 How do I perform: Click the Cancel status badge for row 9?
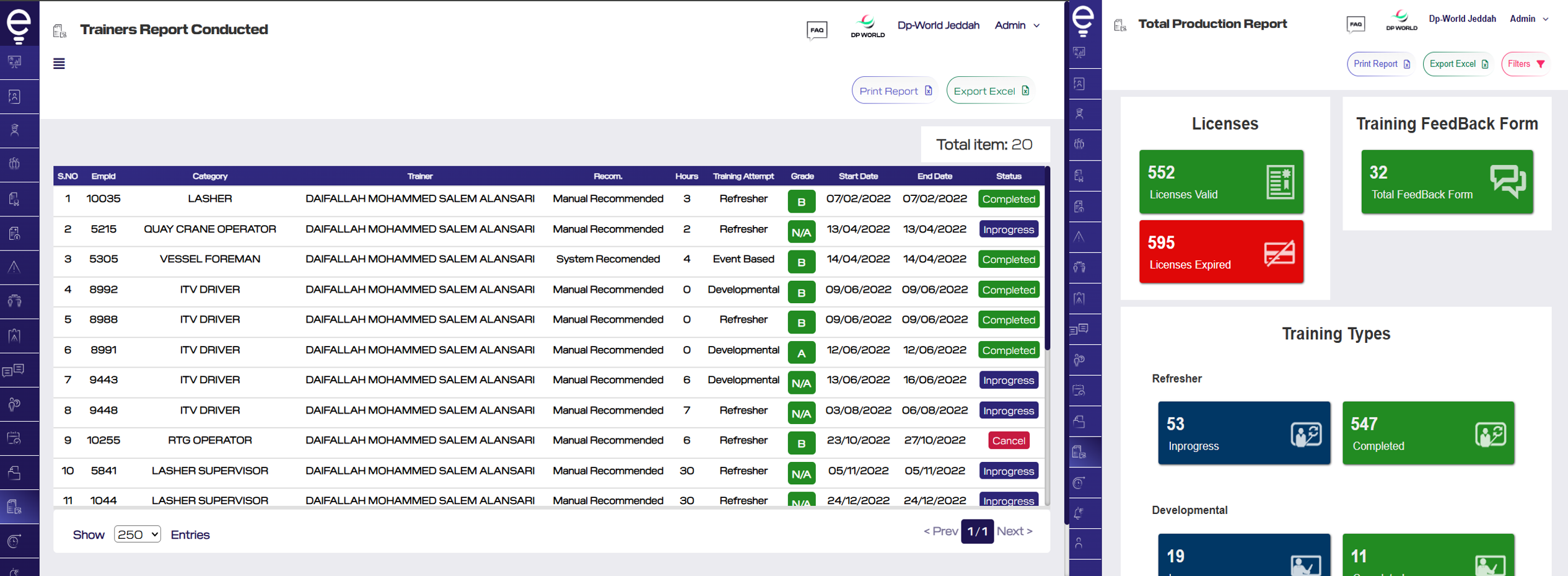tap(1008, 441)
